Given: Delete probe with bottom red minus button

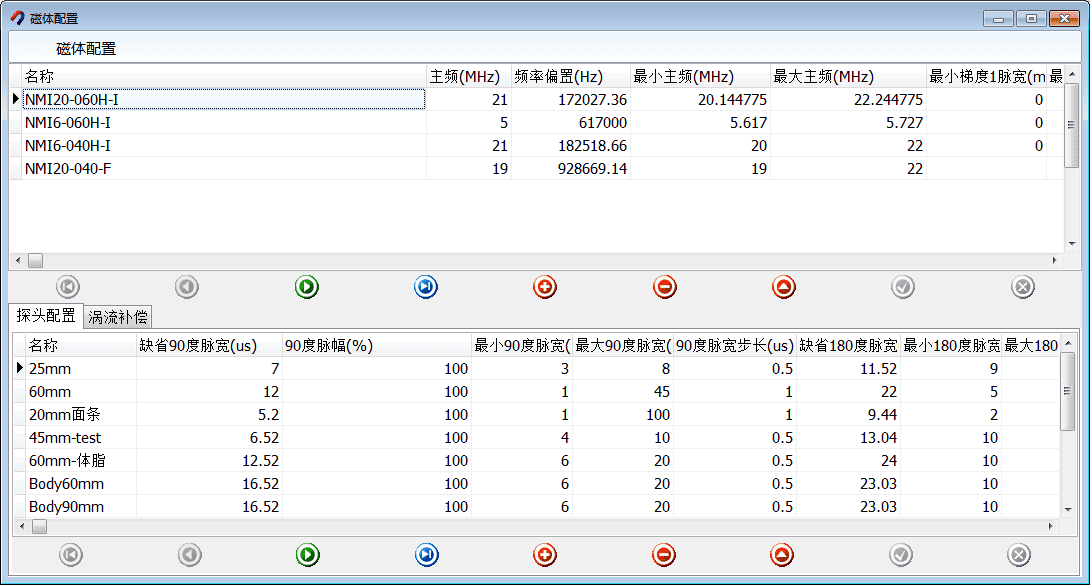Looking at the screenshot, I should click(664, 555).
